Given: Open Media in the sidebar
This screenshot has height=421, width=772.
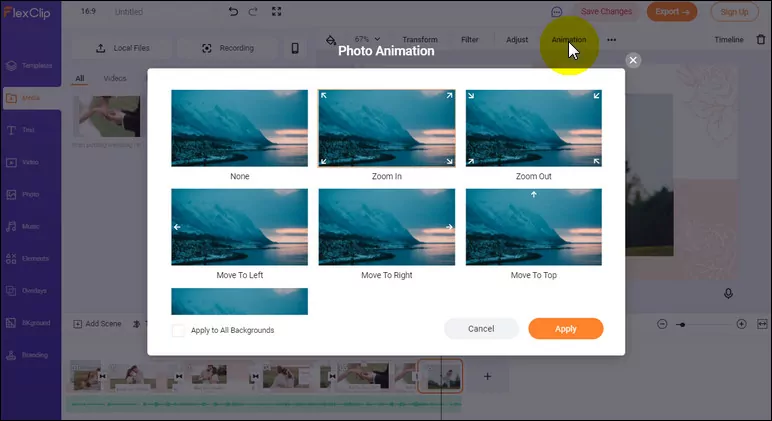Looking at the screenshot, I should (x=31, y=98).
